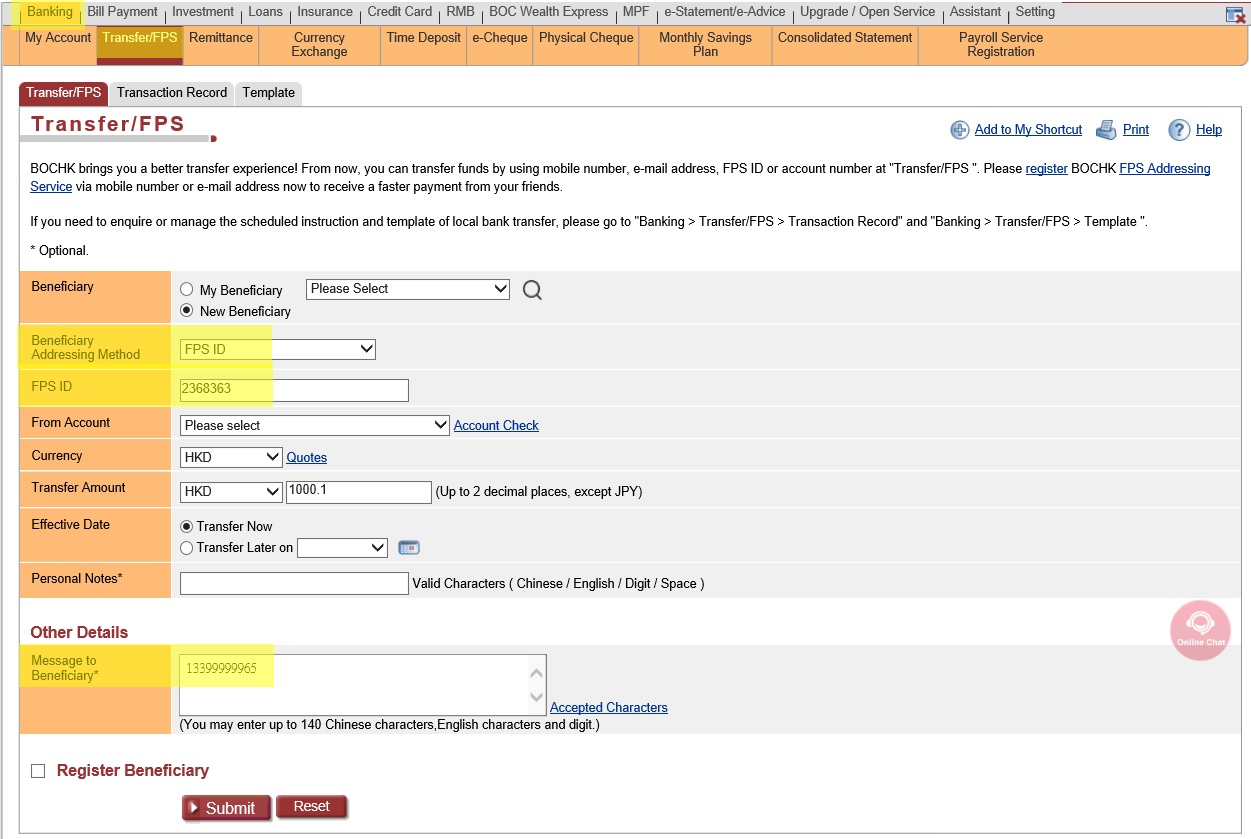Open the Accepted Characters link

point(609,708)
